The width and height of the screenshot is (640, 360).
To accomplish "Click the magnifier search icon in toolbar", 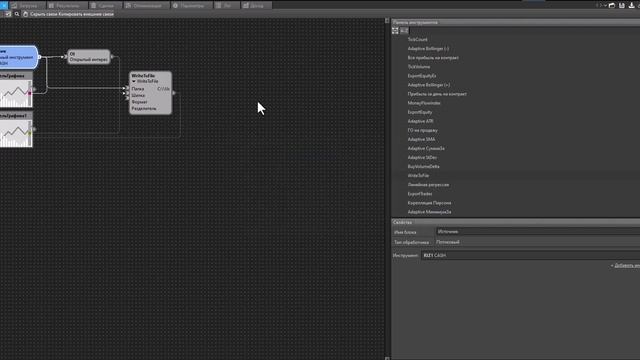I will 17,14.
